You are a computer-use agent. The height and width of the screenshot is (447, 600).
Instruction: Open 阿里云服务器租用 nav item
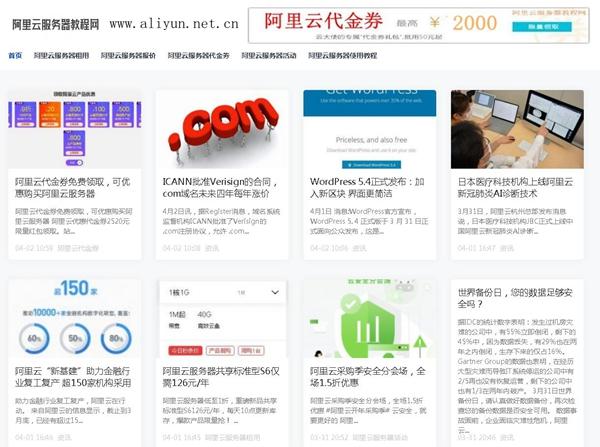[x=61, y=55]
